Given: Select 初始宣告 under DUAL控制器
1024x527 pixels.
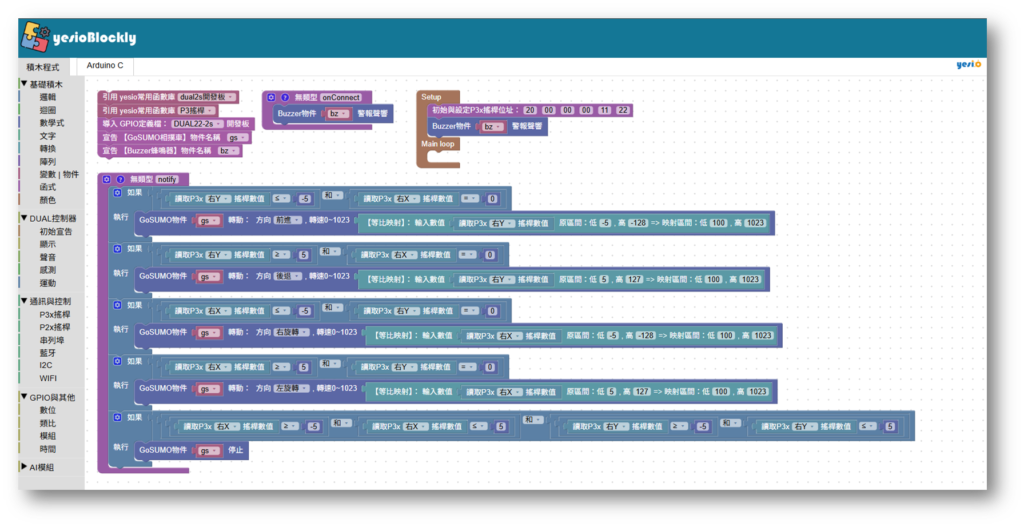Looking at the screenshot, I should [56, 231].
